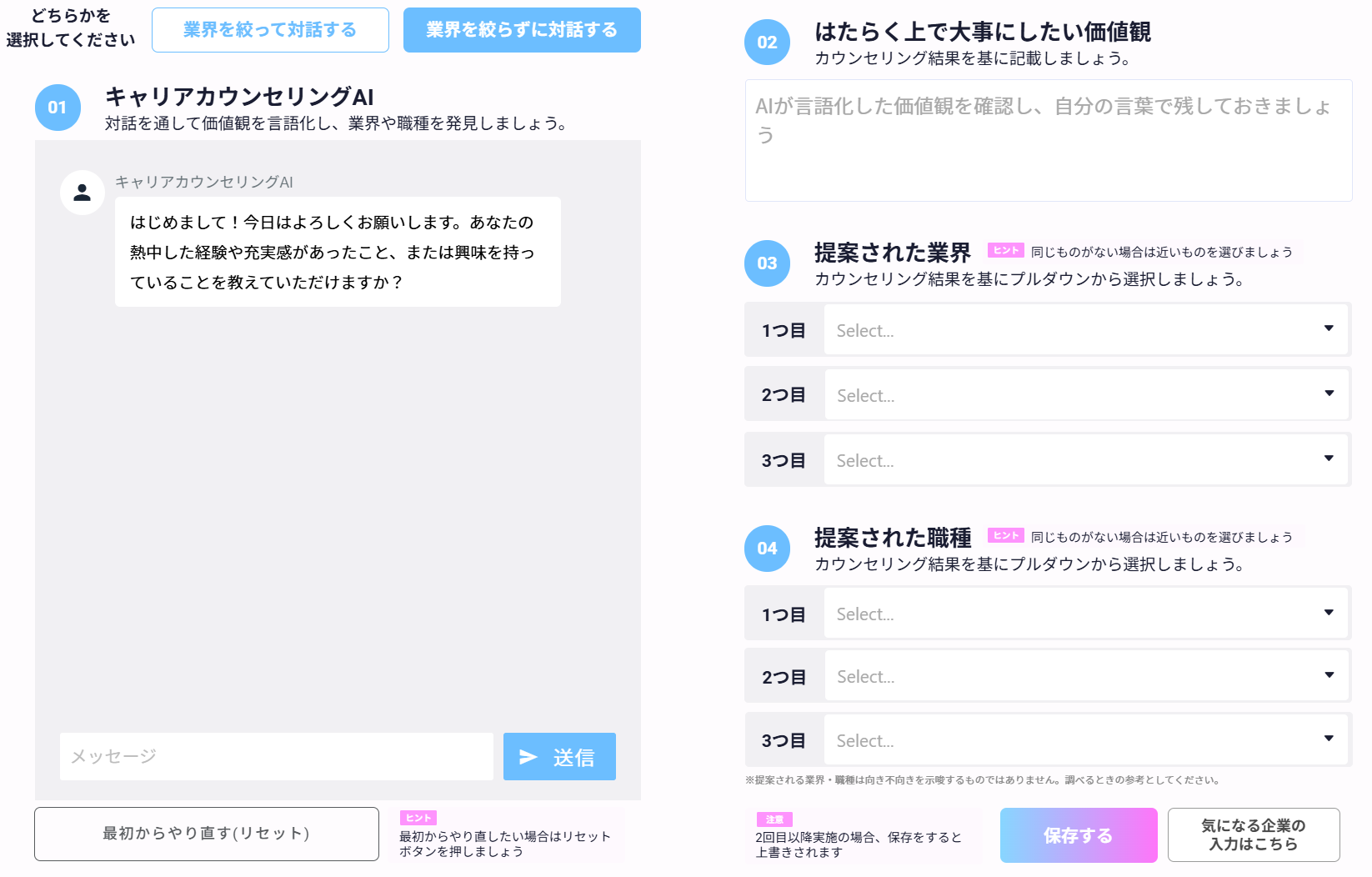Click the pink 注意 badge near save
1372x877 pixels.
[x=774, y=819]
